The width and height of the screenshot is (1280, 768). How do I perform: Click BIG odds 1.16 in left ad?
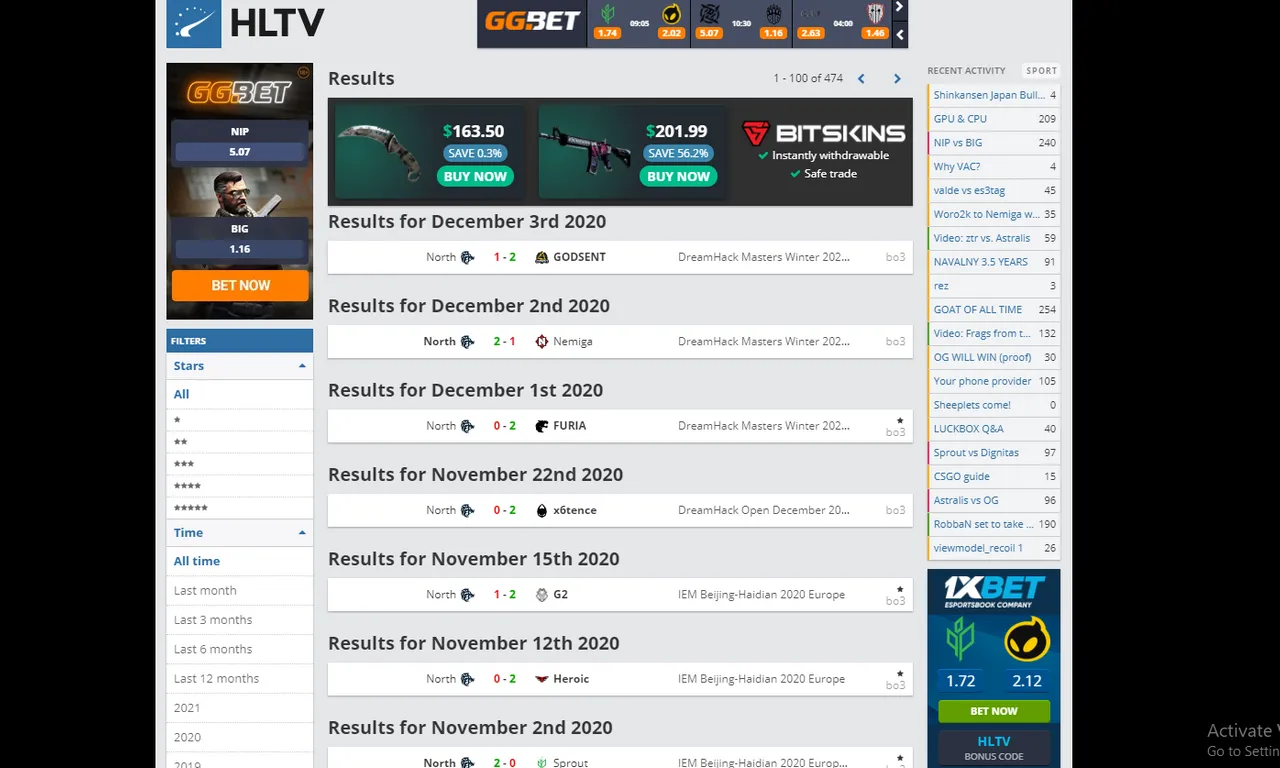pyautogui.click(x=240, y=249)
